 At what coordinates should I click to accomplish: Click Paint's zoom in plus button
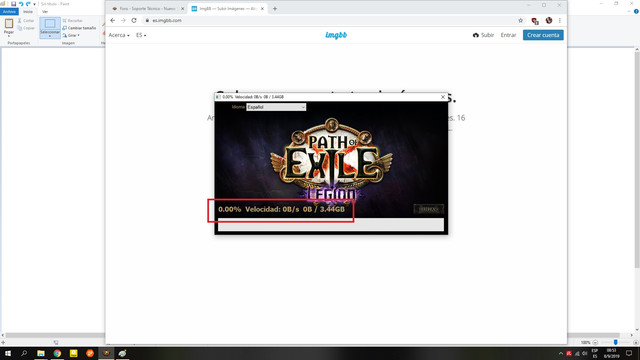click(635, 342)
